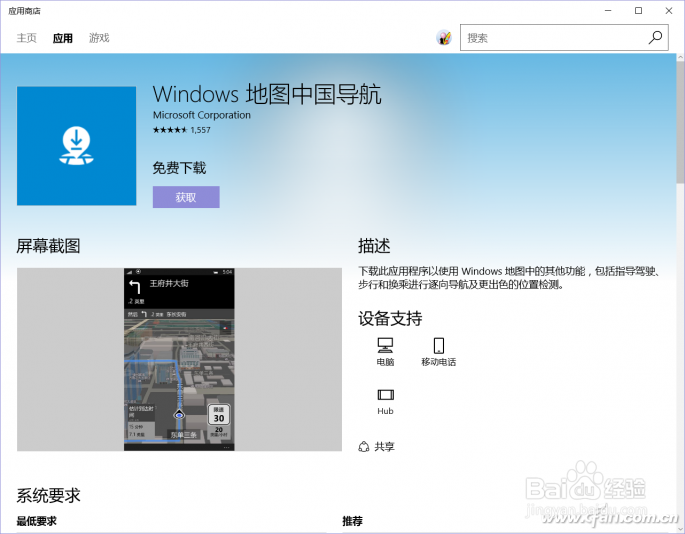
Task: Click the 最低要求 label
Action: point(37,521)
